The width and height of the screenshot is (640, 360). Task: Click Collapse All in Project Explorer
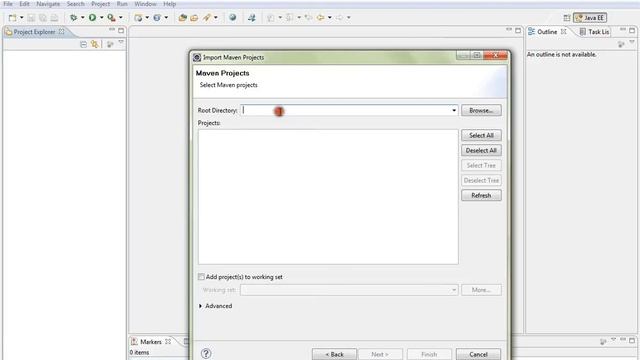(83, 44)
